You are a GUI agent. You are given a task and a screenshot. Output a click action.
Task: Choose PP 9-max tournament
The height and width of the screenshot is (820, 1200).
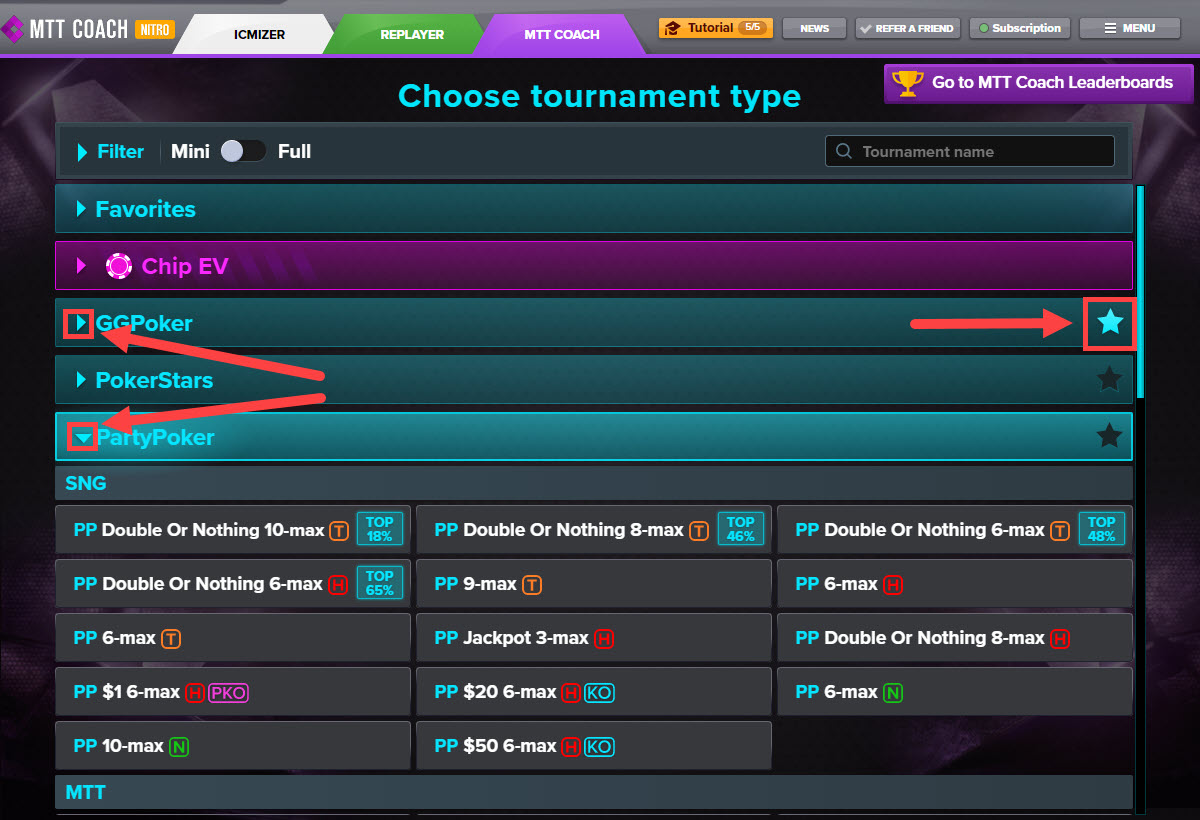(x=594, y=583)
